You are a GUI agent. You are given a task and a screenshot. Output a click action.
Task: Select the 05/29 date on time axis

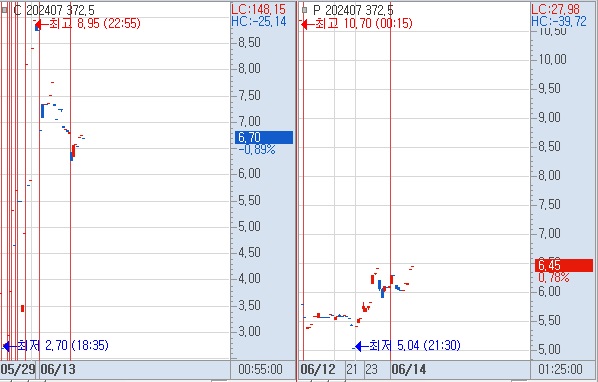(x=18, y=369)
